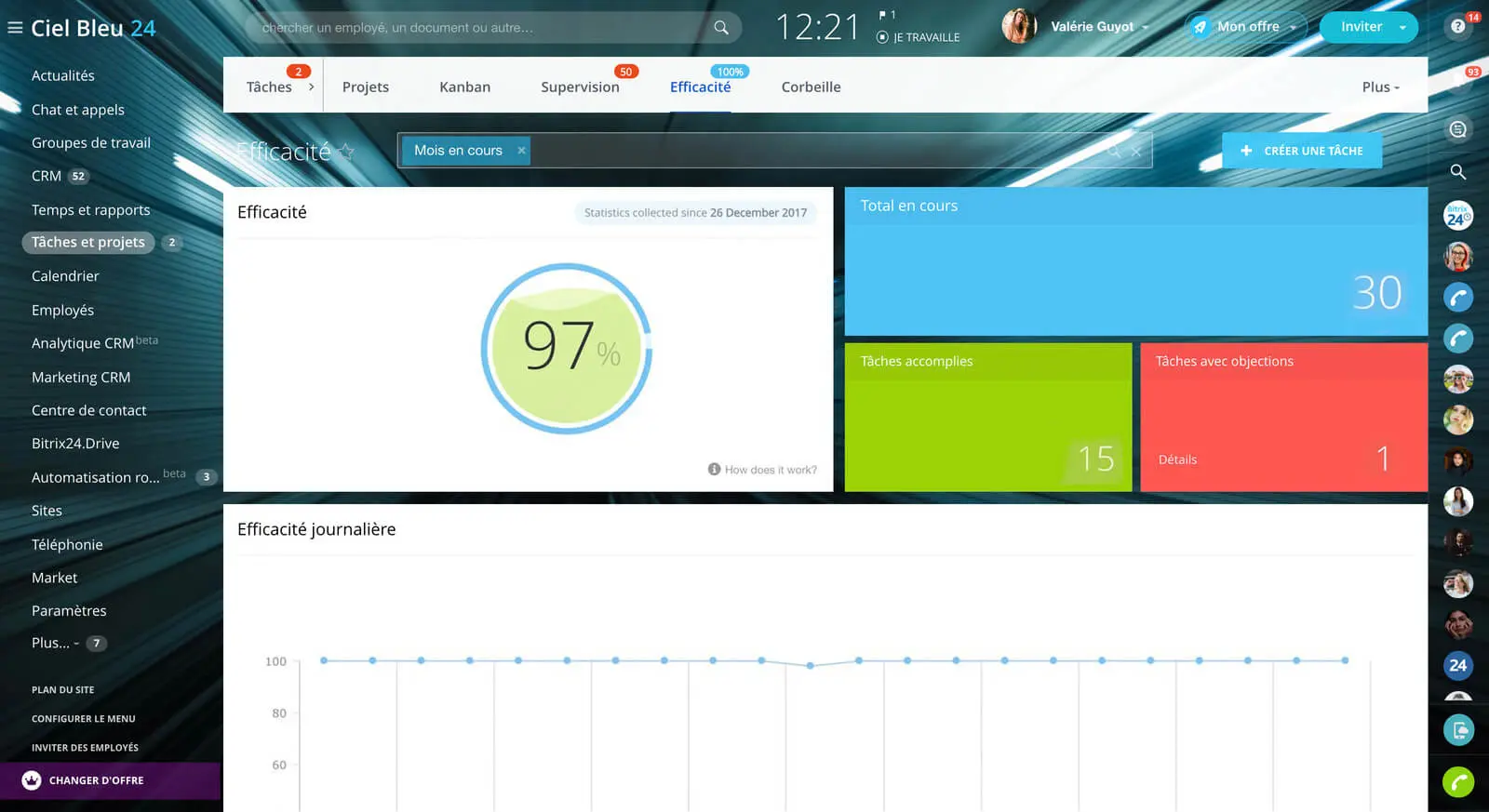Switch to the Kanban tab

click(464, 87)
